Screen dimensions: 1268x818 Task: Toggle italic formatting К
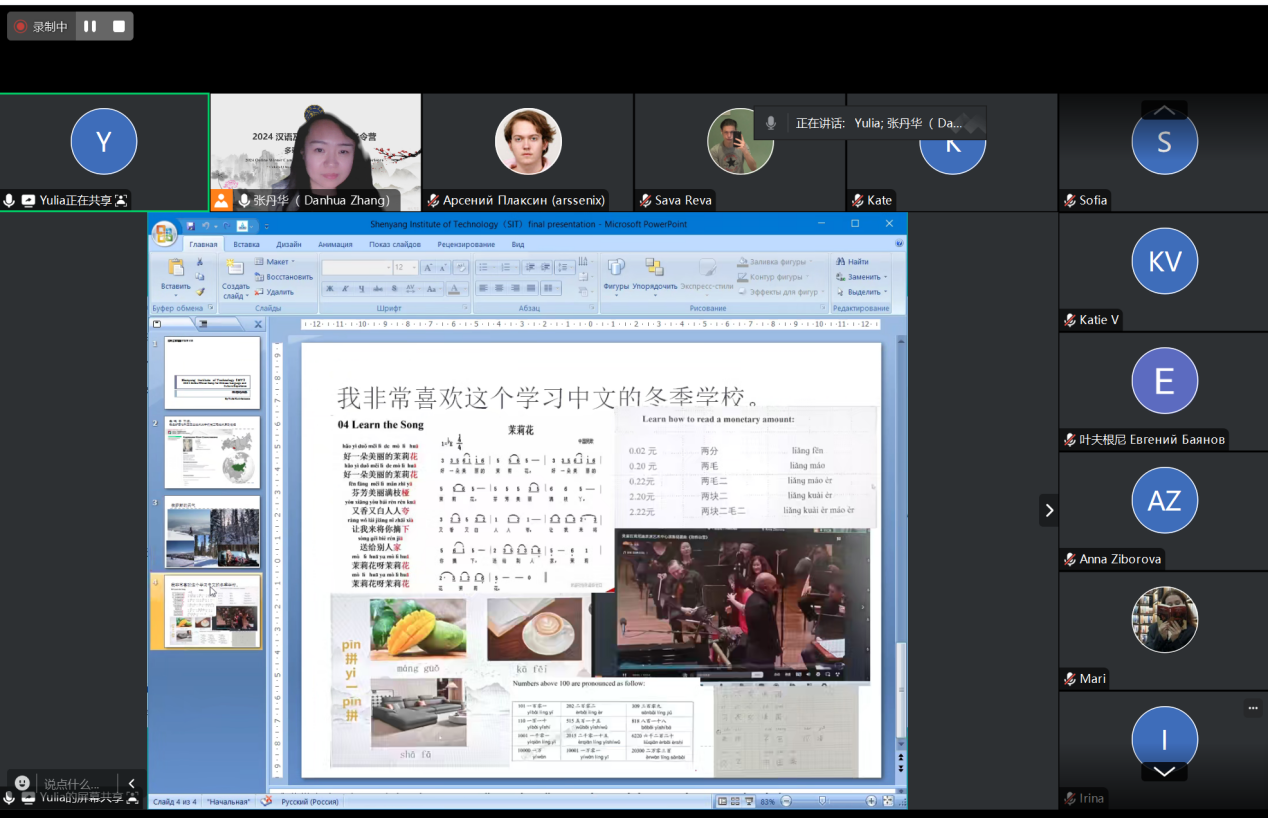345,289
